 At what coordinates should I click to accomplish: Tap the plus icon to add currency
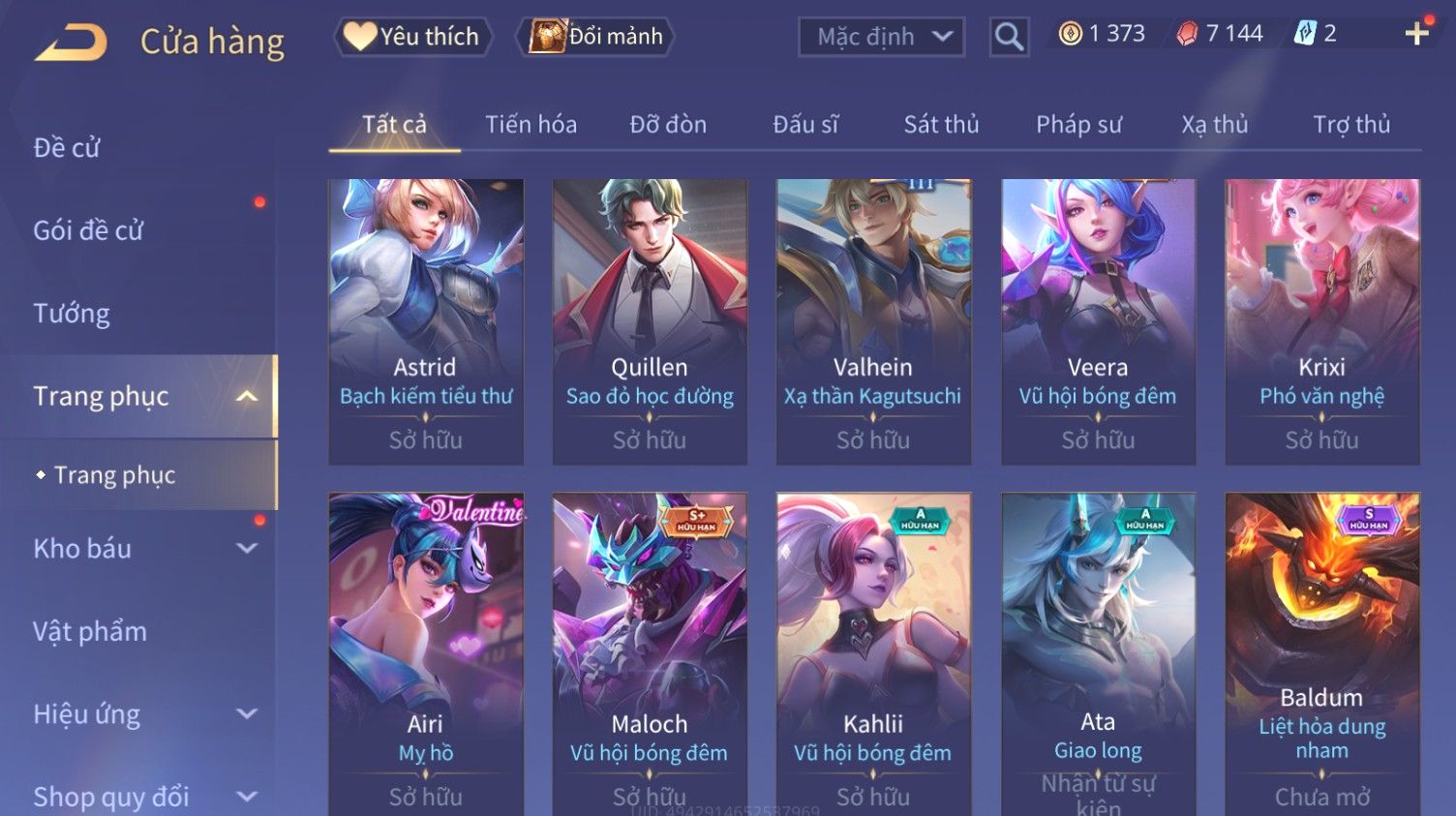1417,34
